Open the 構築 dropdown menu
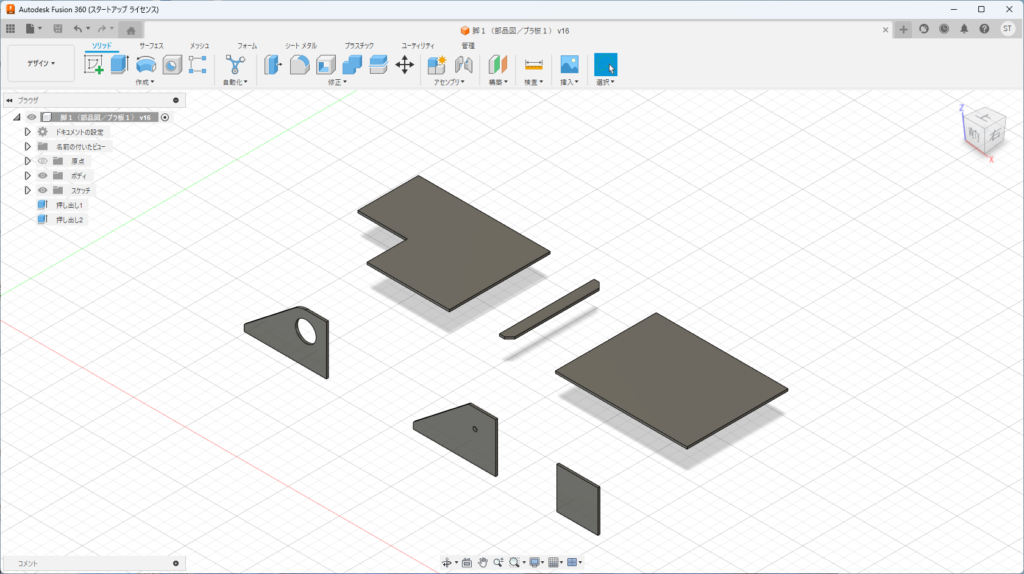1024x574 pixels. coord(498,82)
